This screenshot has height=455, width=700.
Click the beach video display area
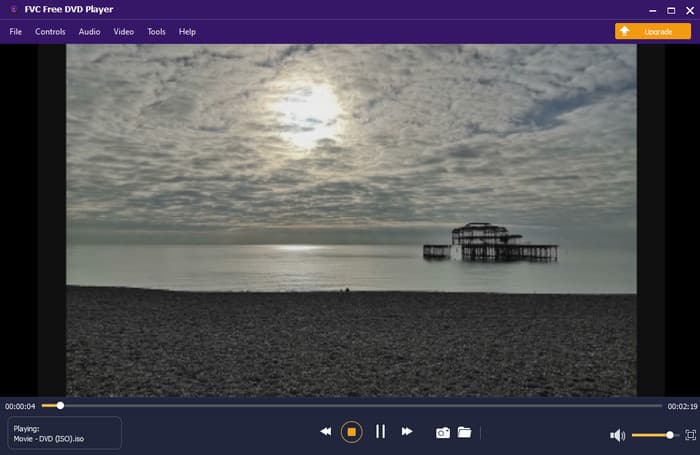(350, 220)
